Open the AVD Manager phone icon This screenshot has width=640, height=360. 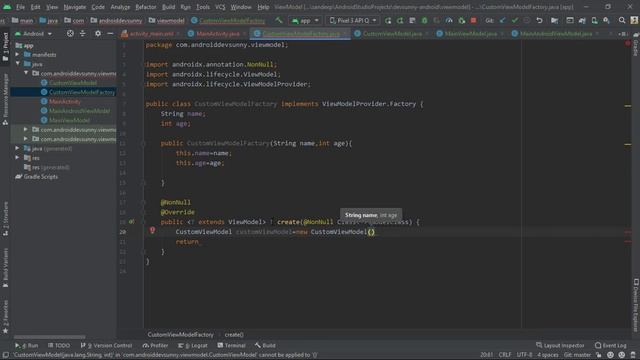(x=594, y=20)
